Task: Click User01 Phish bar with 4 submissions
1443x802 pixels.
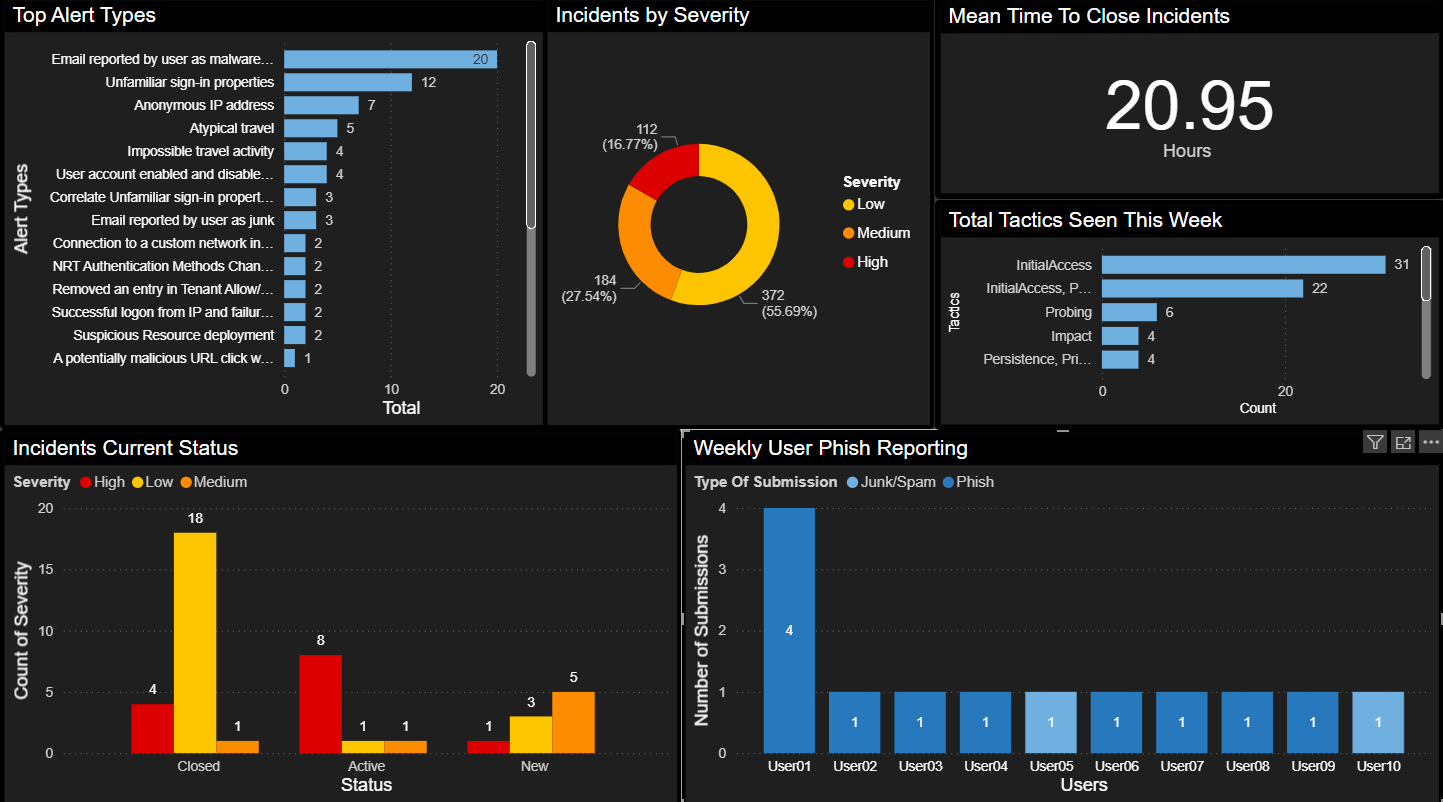Action: click(x=789, y=630)
